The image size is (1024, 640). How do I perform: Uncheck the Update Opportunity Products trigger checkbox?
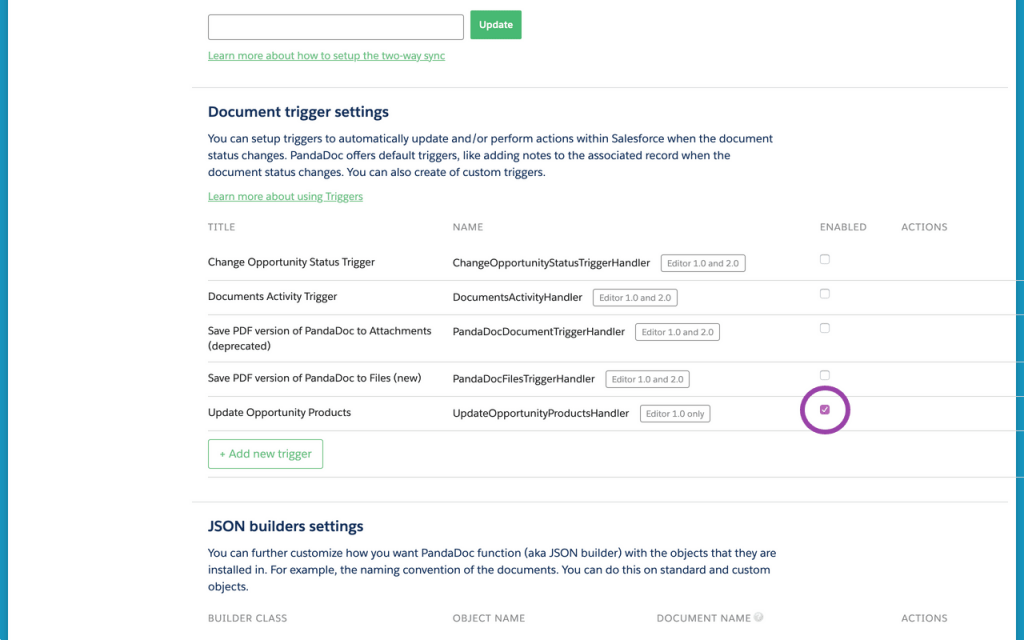point(825,409)
